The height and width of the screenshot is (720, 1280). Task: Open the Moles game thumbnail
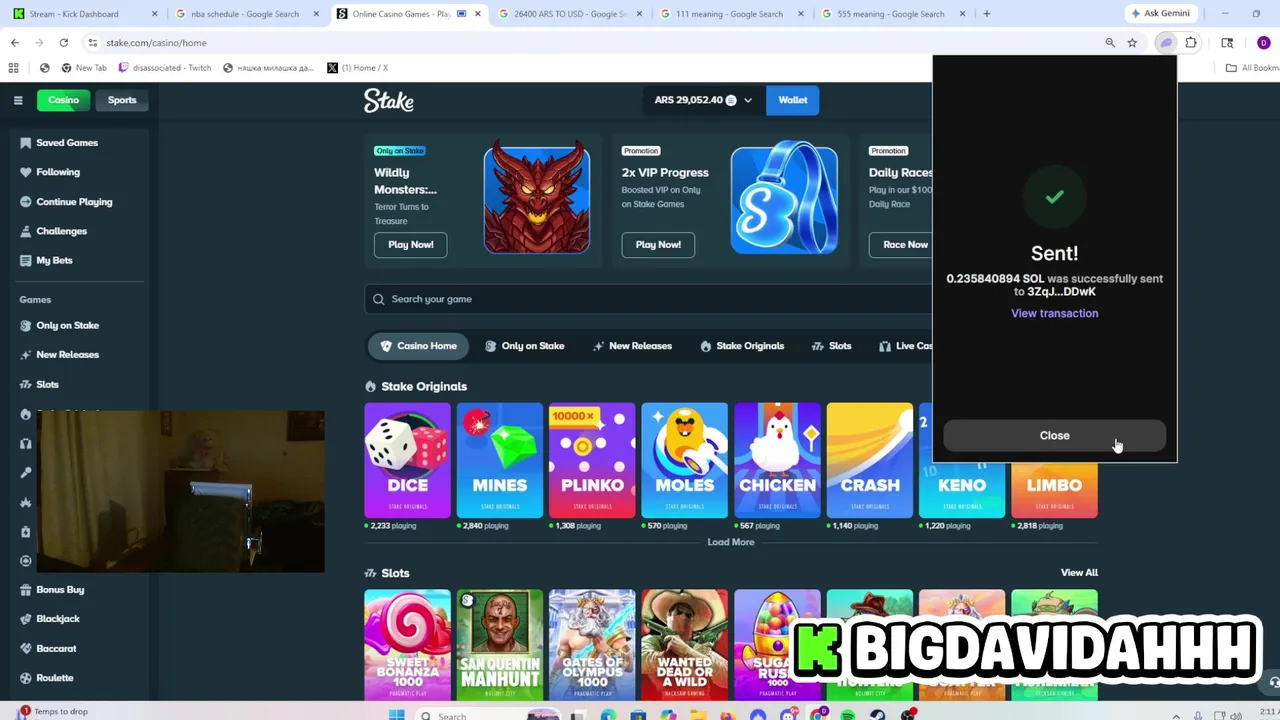click(x=684, y=461)
